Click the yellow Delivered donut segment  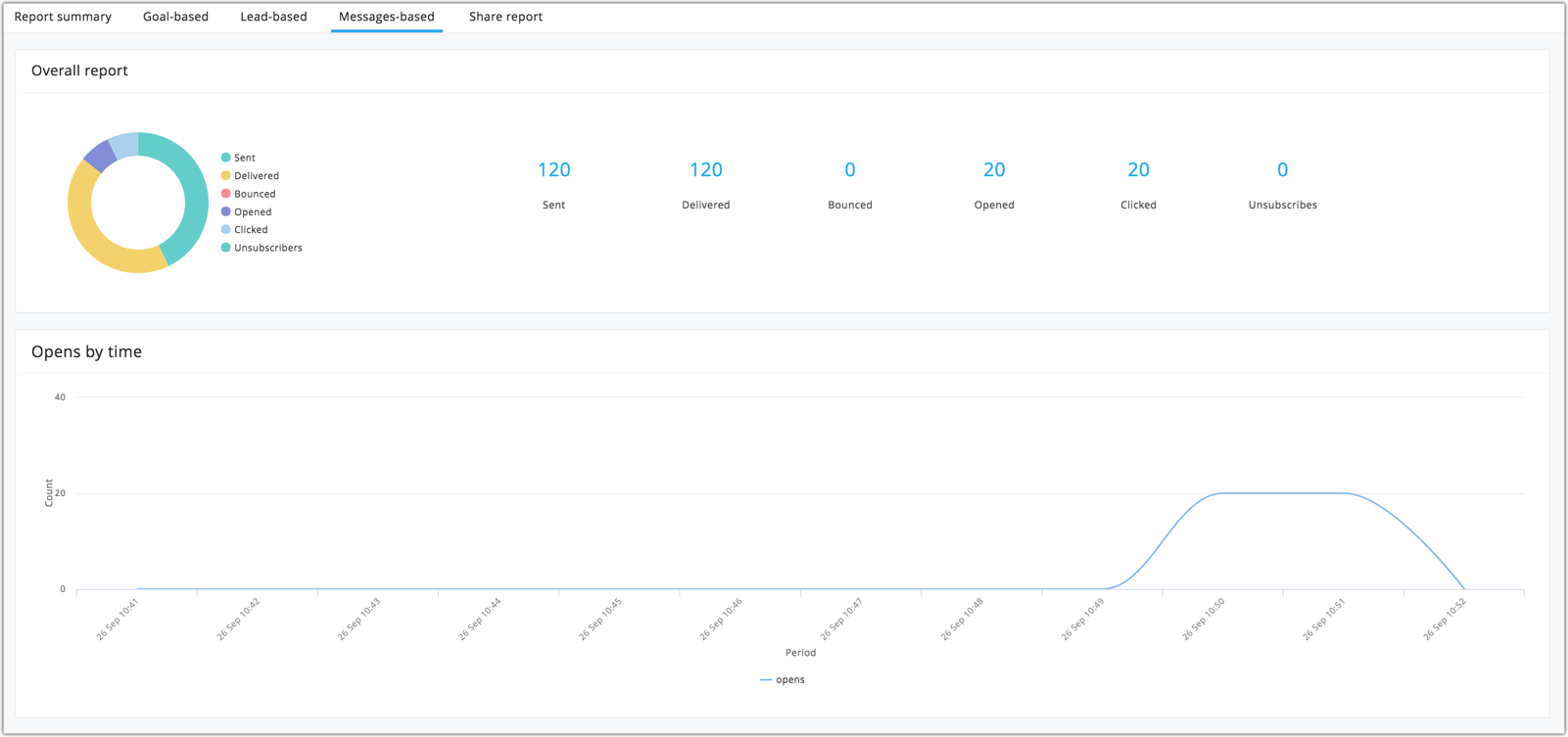(x=94, y=235)
